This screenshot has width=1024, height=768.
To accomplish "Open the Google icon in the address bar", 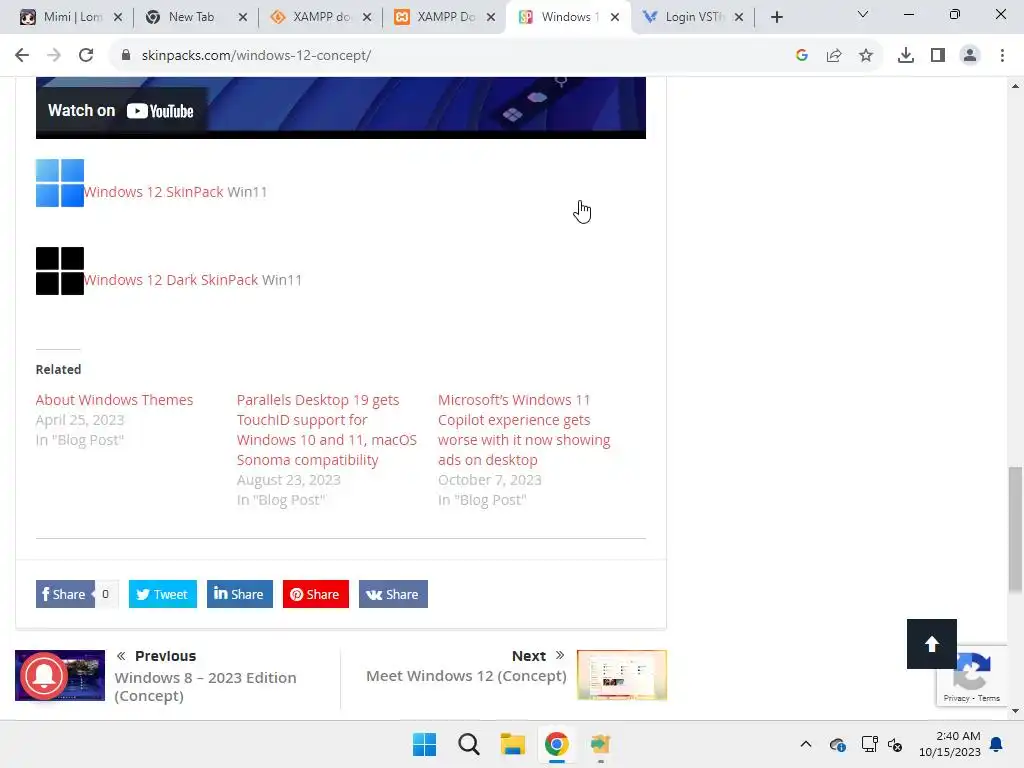I will point(802,56).
